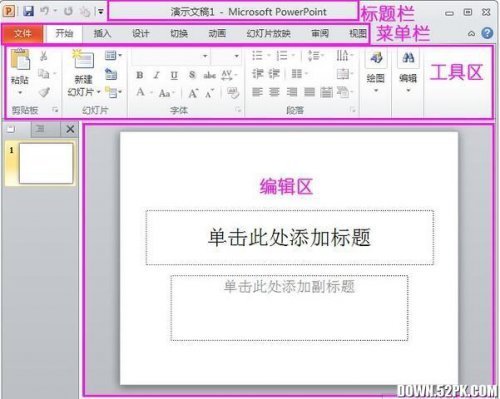Click the Clear Formatting icon

233,93
